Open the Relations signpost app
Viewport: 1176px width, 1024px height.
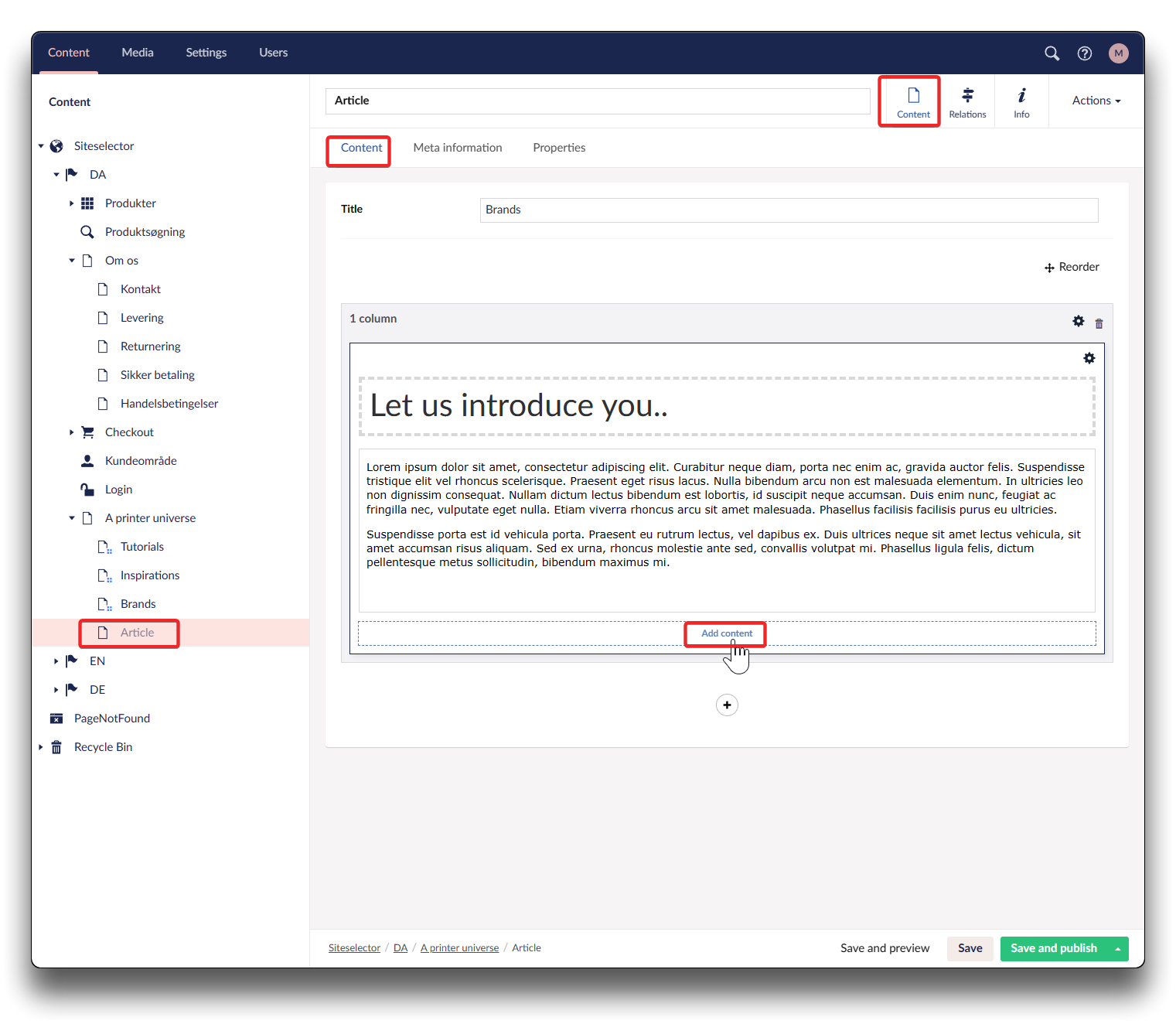pyautogui.click(x=967, y=102)
